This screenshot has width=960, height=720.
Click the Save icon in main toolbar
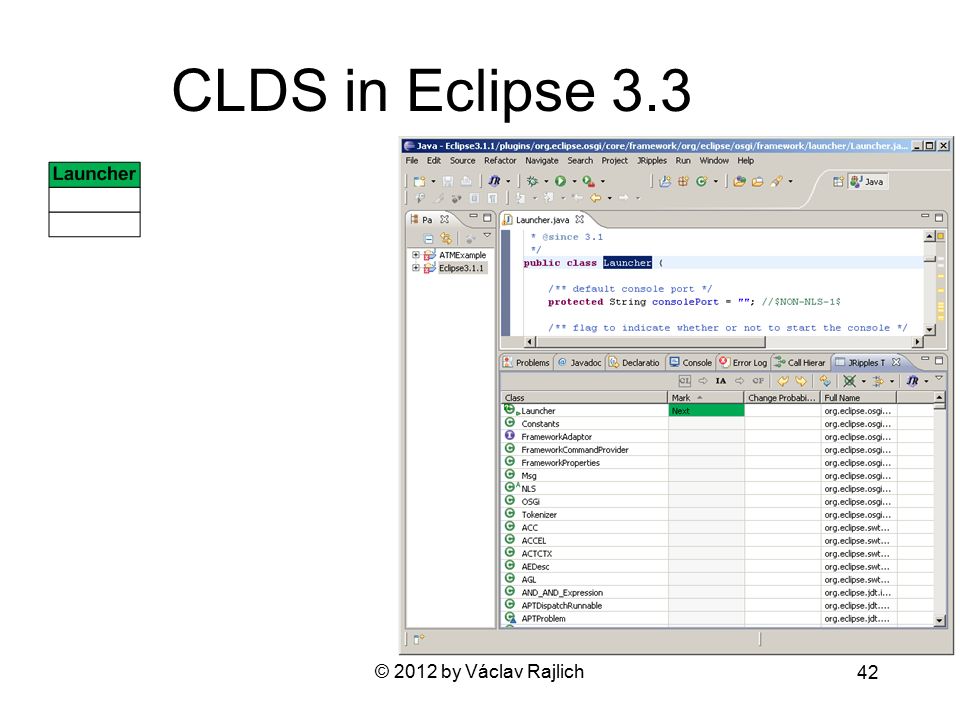[x=448, y=181]
